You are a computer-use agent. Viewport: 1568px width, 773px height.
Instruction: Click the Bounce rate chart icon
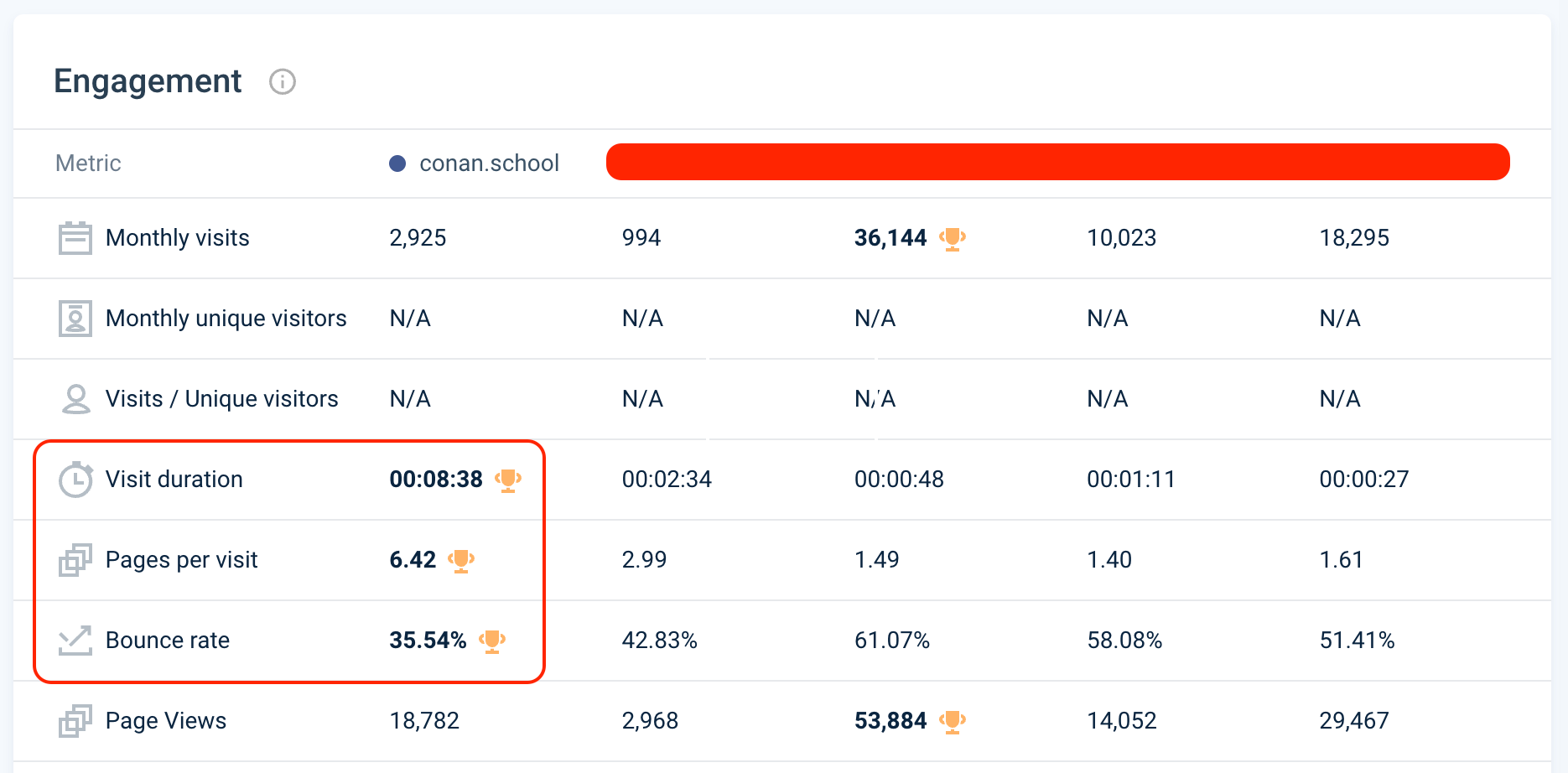[75, 641]
